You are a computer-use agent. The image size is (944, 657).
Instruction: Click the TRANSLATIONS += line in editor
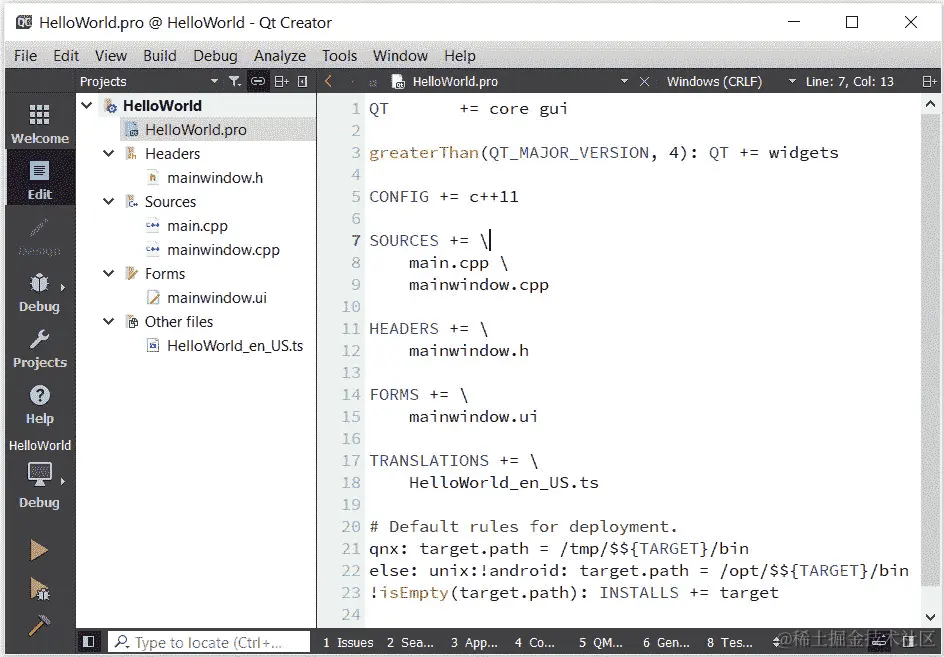(x=453, y=461)
